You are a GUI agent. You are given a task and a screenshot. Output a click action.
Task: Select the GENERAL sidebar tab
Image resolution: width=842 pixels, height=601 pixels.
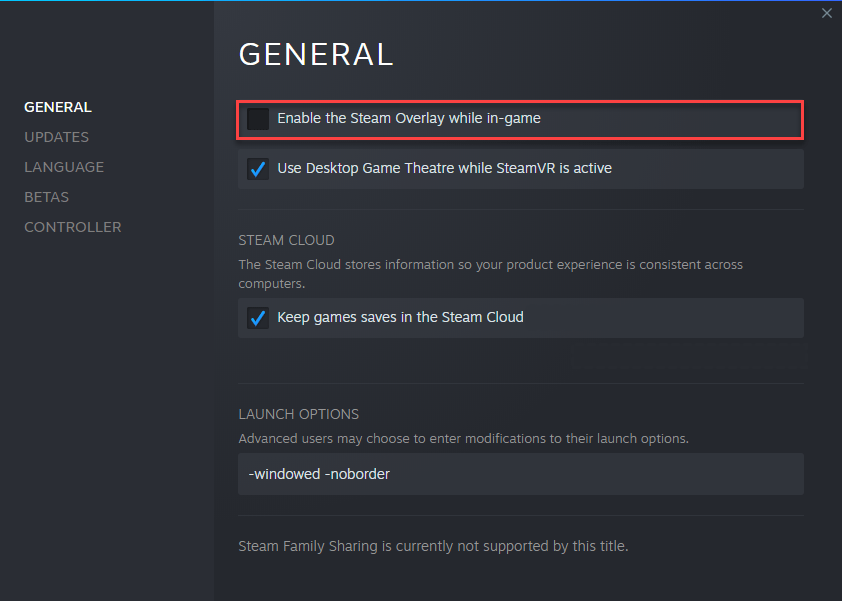click(57, 107)
